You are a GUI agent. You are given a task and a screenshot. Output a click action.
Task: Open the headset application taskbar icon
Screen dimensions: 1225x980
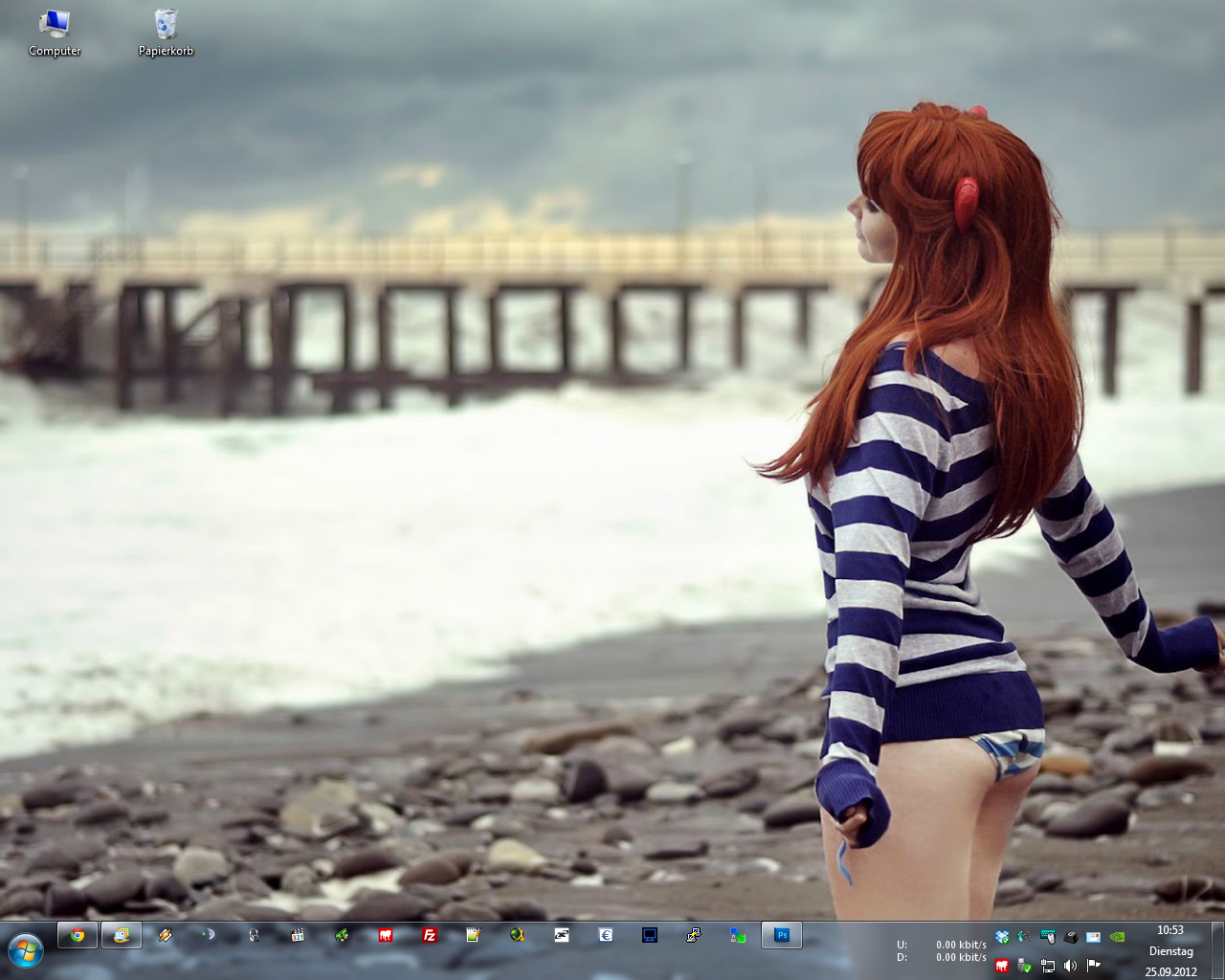[x=254, y=935]
